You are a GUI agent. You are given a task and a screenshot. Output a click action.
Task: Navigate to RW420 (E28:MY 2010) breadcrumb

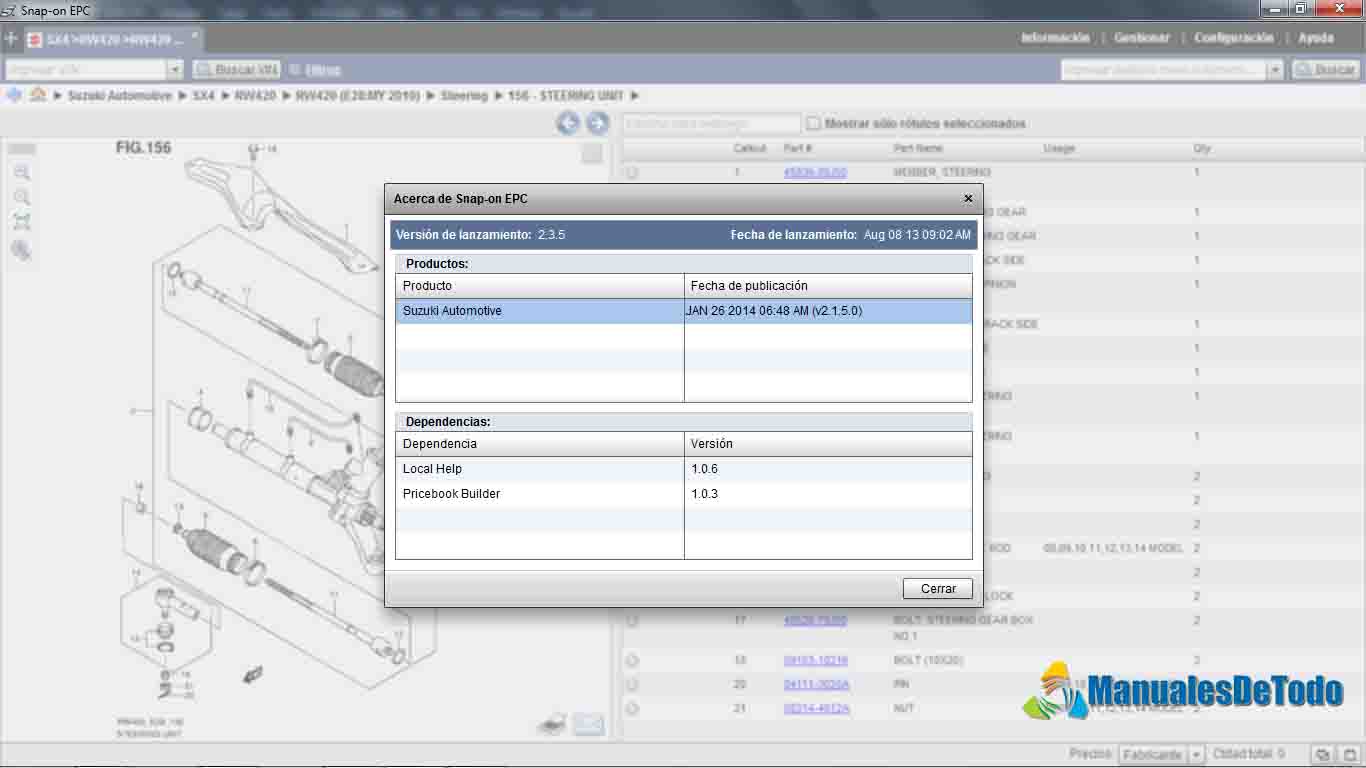[358, 96]
